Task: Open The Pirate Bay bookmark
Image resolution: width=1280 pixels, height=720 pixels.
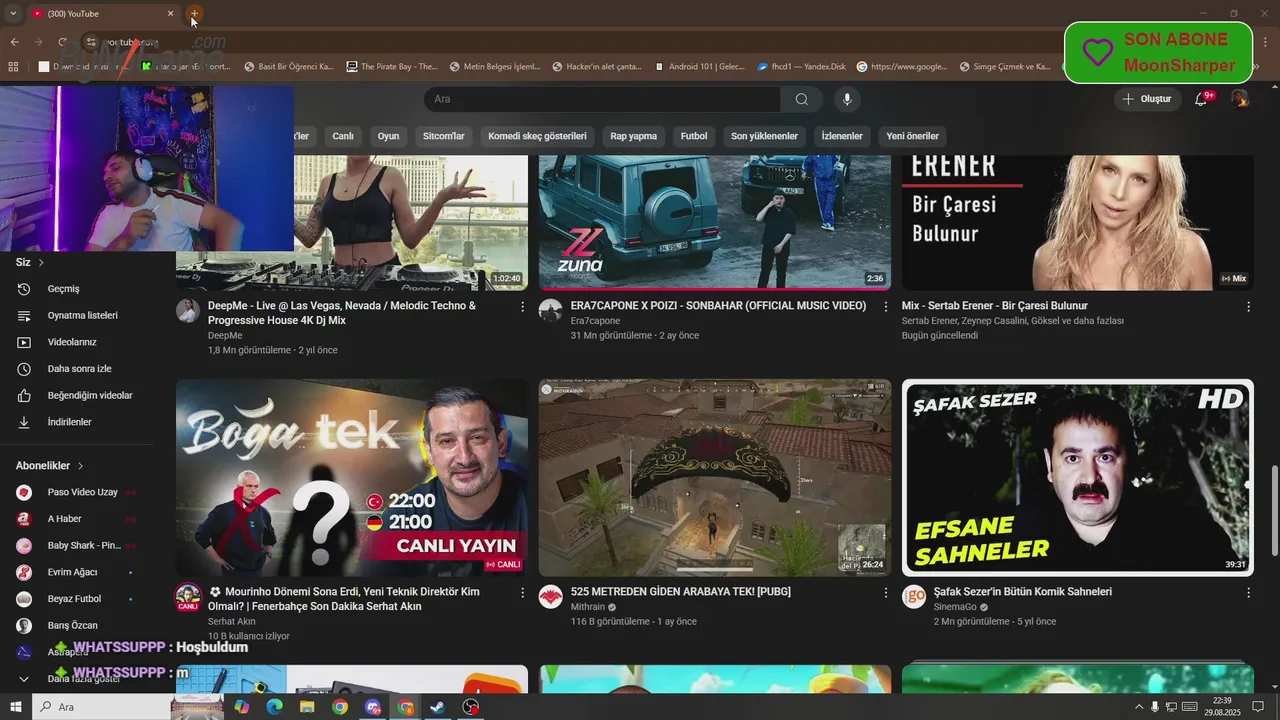Action: pos(392,67)
